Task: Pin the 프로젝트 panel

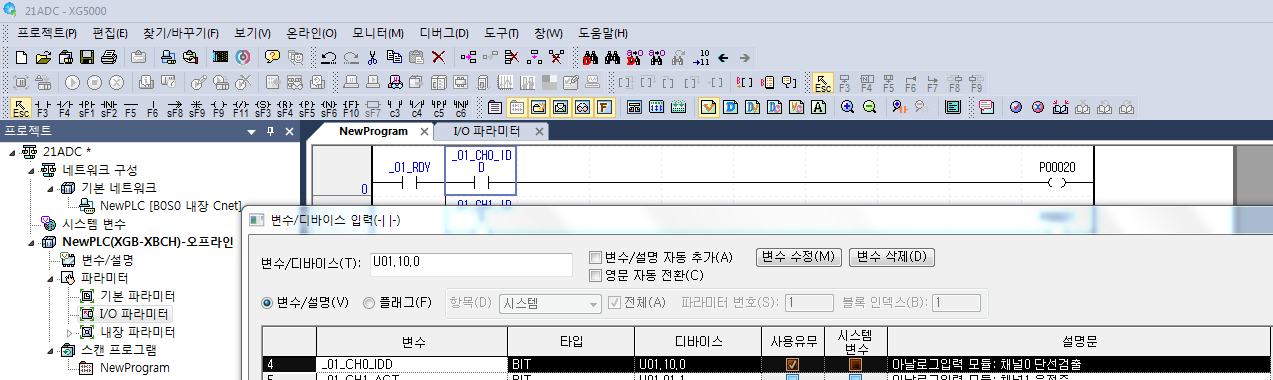Action: tap(270, 131)
